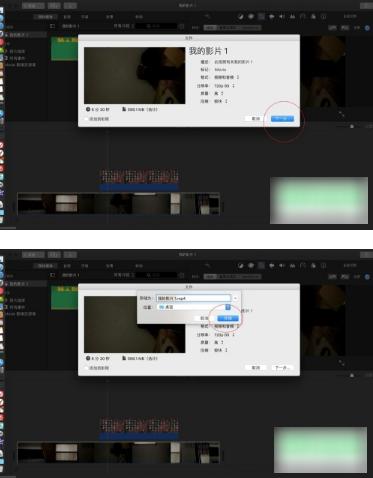
Task: Switch to My Media tab in top window
Action: [x=46, y=16]
